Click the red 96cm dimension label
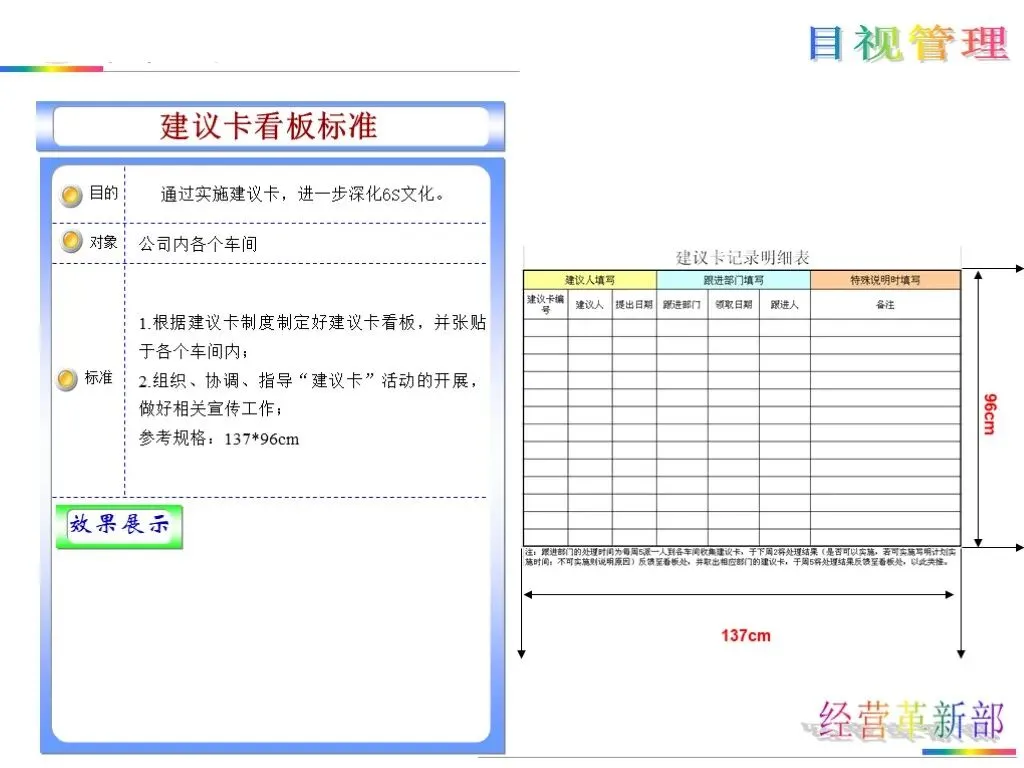 [x=990, y=414]
